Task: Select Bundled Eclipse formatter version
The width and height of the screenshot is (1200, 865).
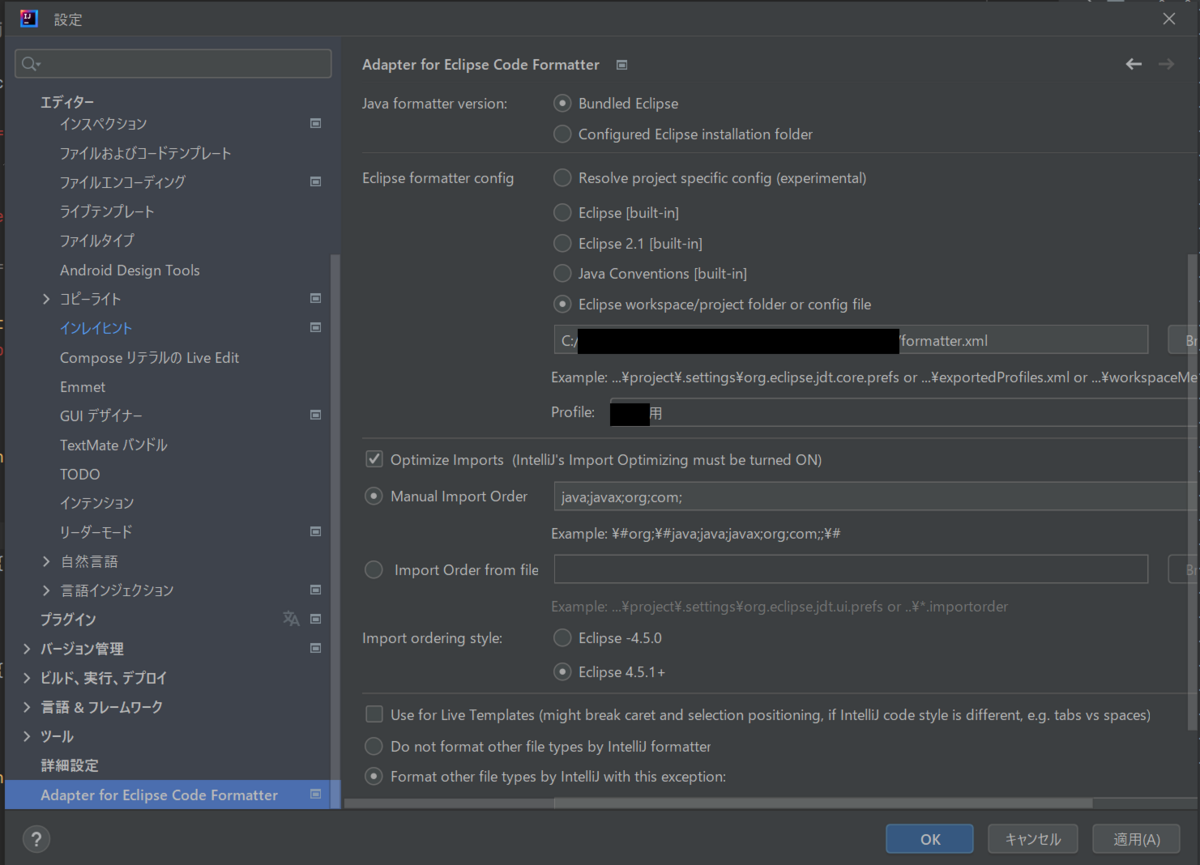Action: (x=563, y=103)
